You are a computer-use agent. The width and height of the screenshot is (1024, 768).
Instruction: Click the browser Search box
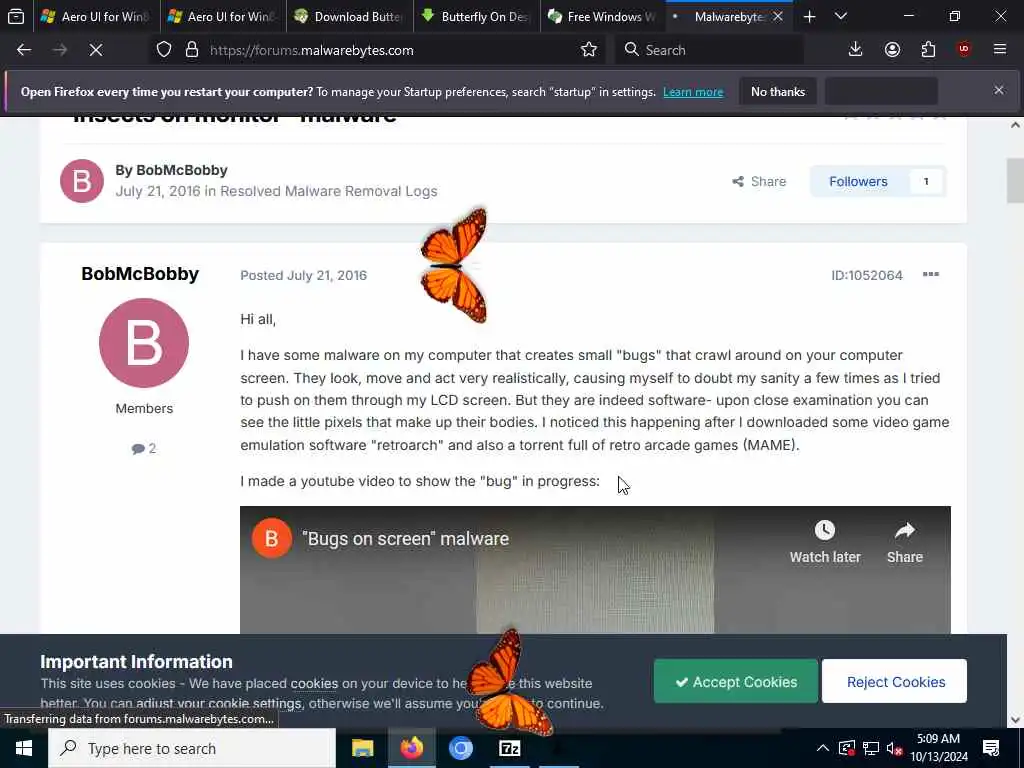[x=710, y=50]
